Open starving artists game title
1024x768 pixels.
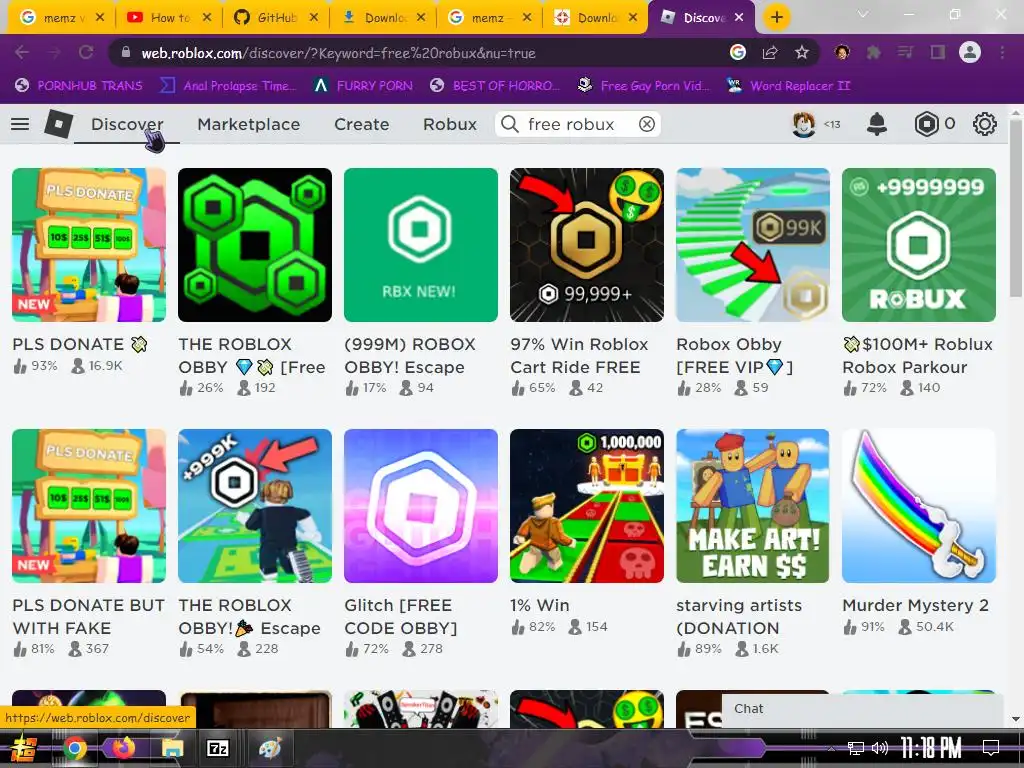(x=739, y=616)
